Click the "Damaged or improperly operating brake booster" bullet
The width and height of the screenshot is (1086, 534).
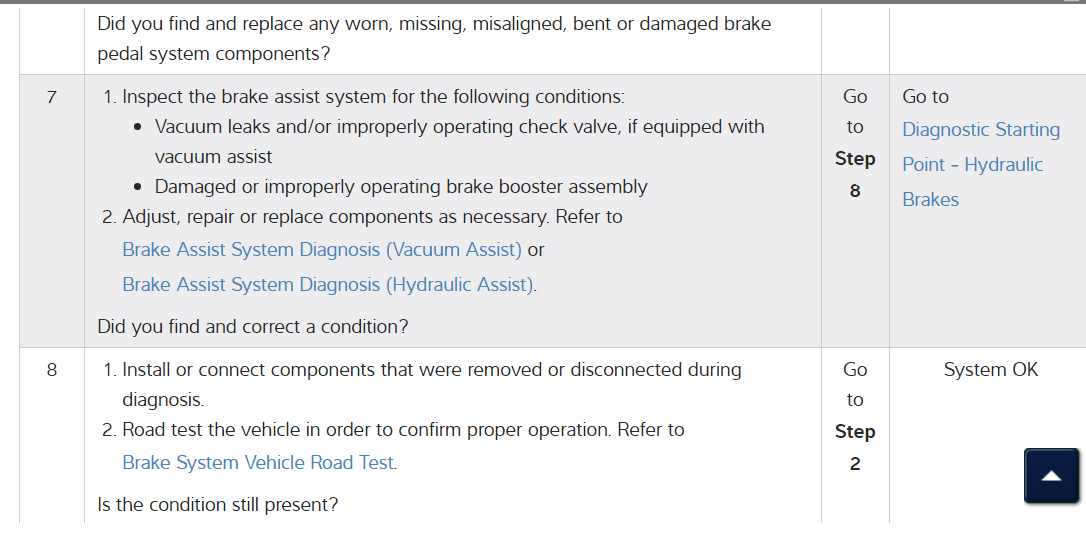[x=401, y=187]
